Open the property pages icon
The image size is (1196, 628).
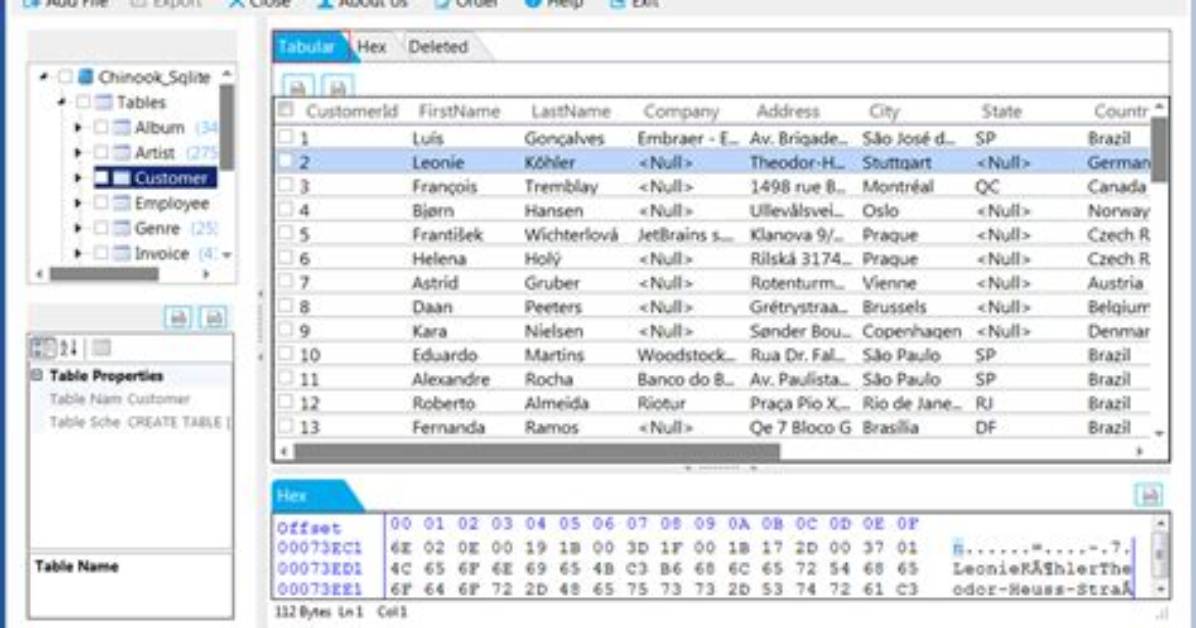click(x=101, y=349)
